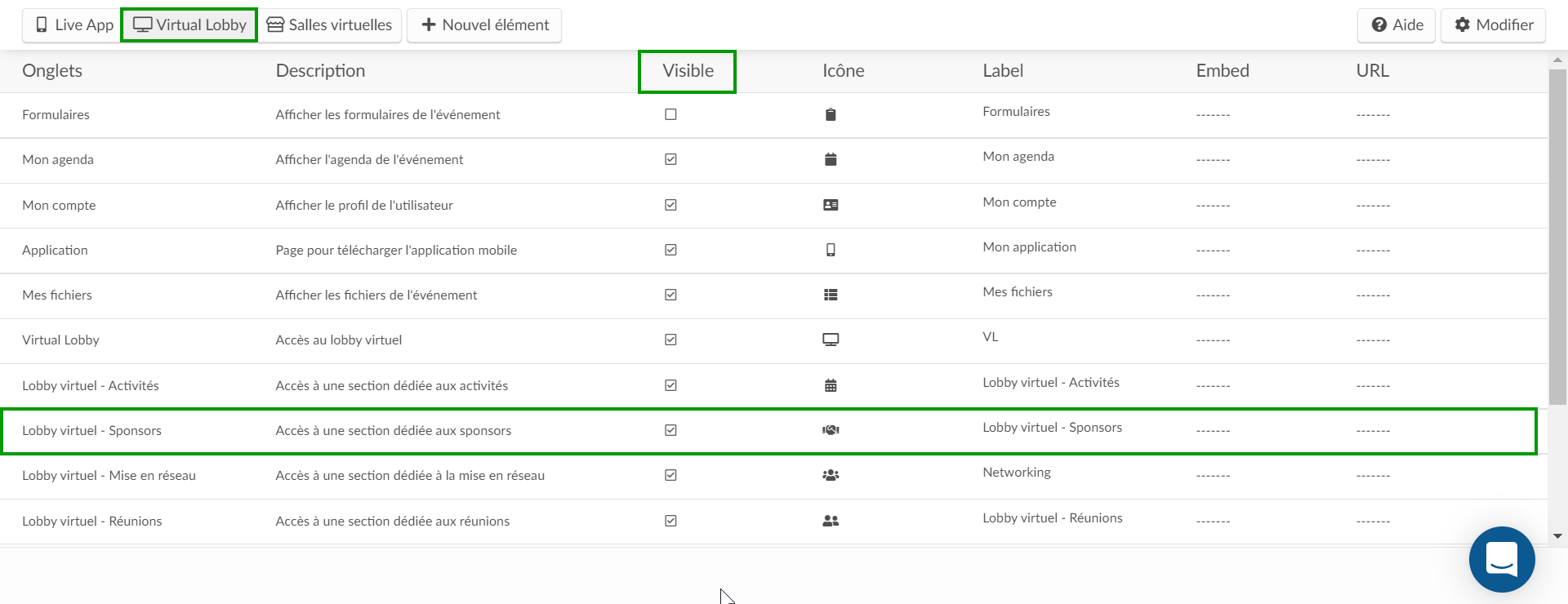Enable Visible checkbox for Formulaires
The image size is (1568, 604).
click(x=670, y=114)
